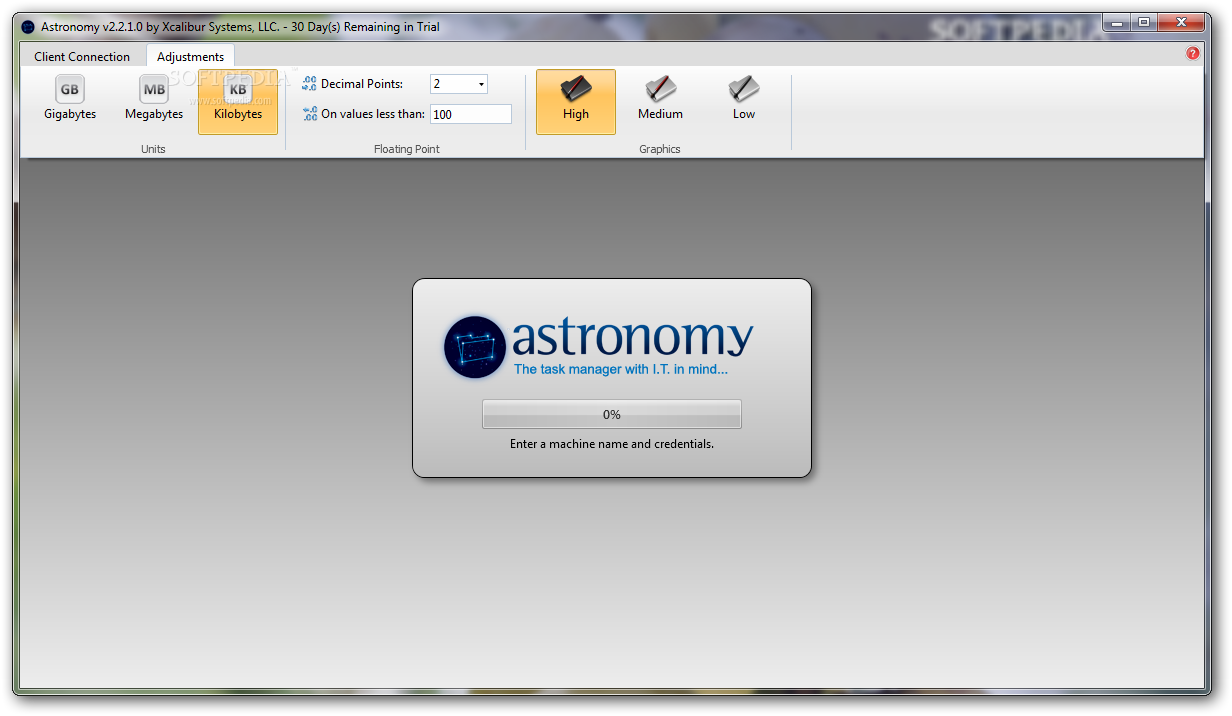Set graphics quality to Medium

pos(660,101)
